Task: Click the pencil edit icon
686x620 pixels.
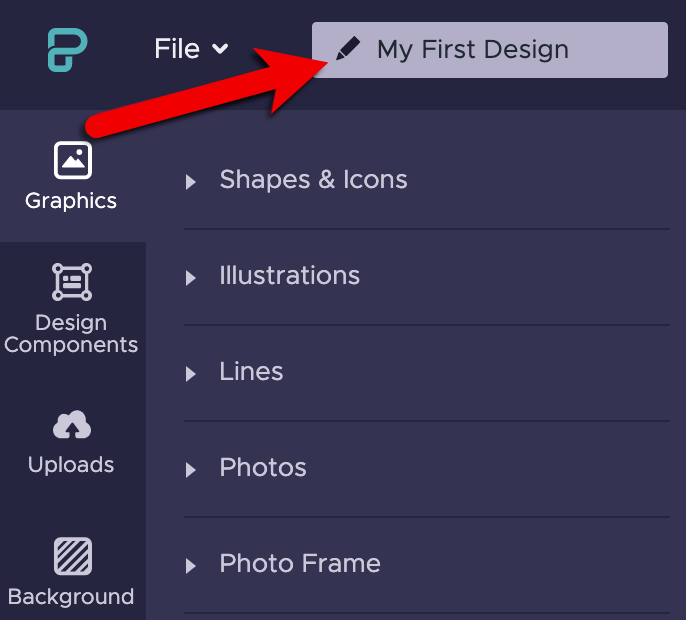Action: click(348, 50)
